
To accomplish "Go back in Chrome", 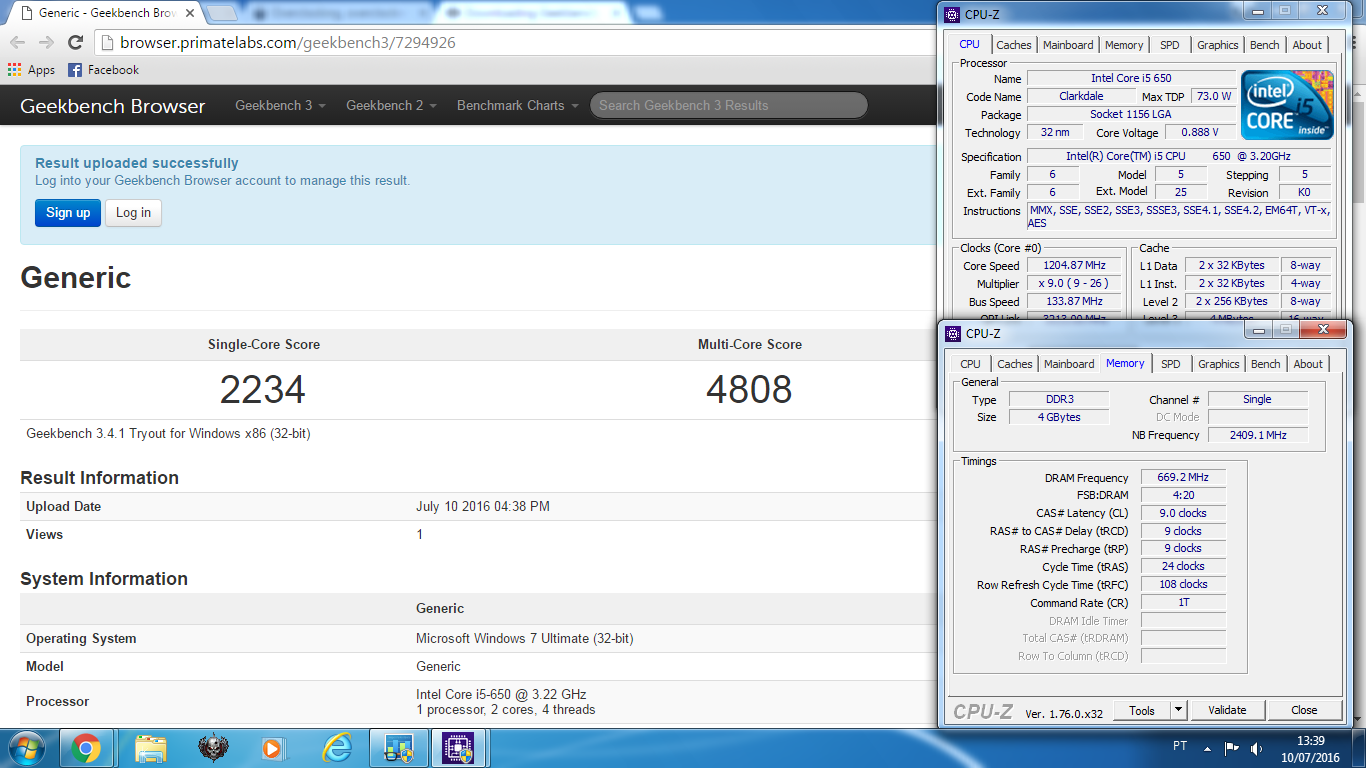I will click(x=17, y=43).
